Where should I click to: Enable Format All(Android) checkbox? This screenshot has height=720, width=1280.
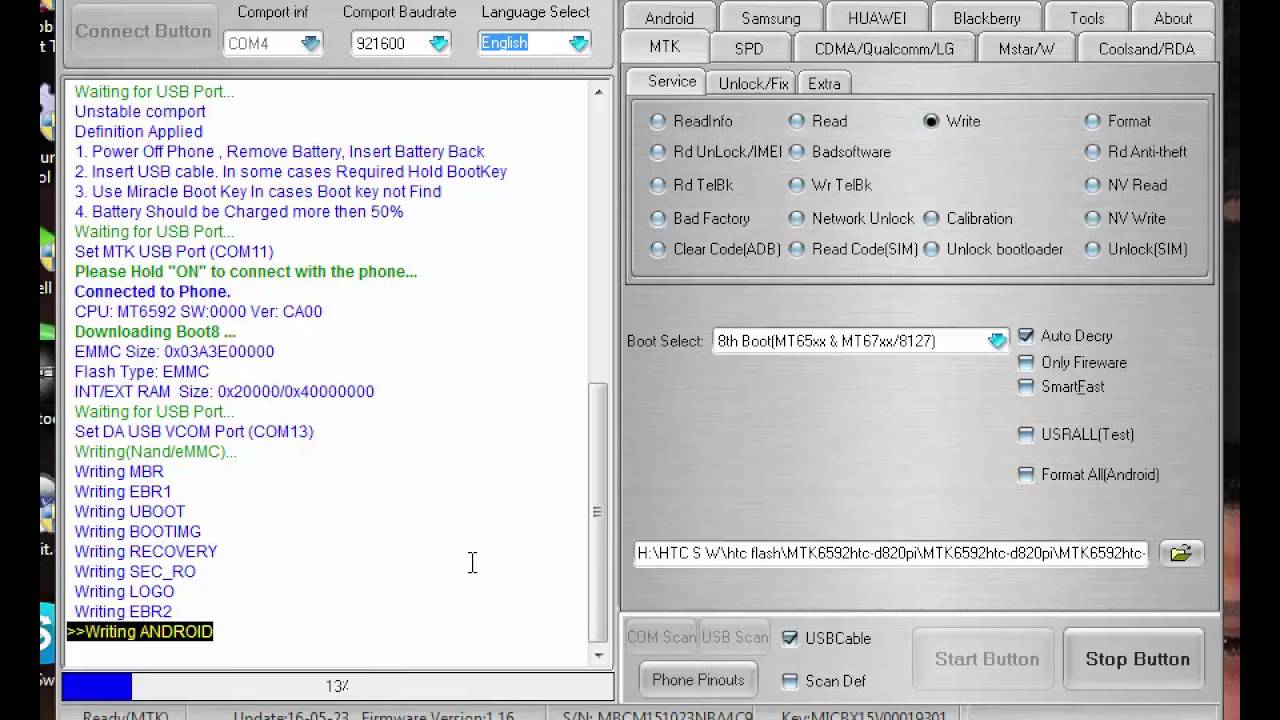[x=1026, y=475]
